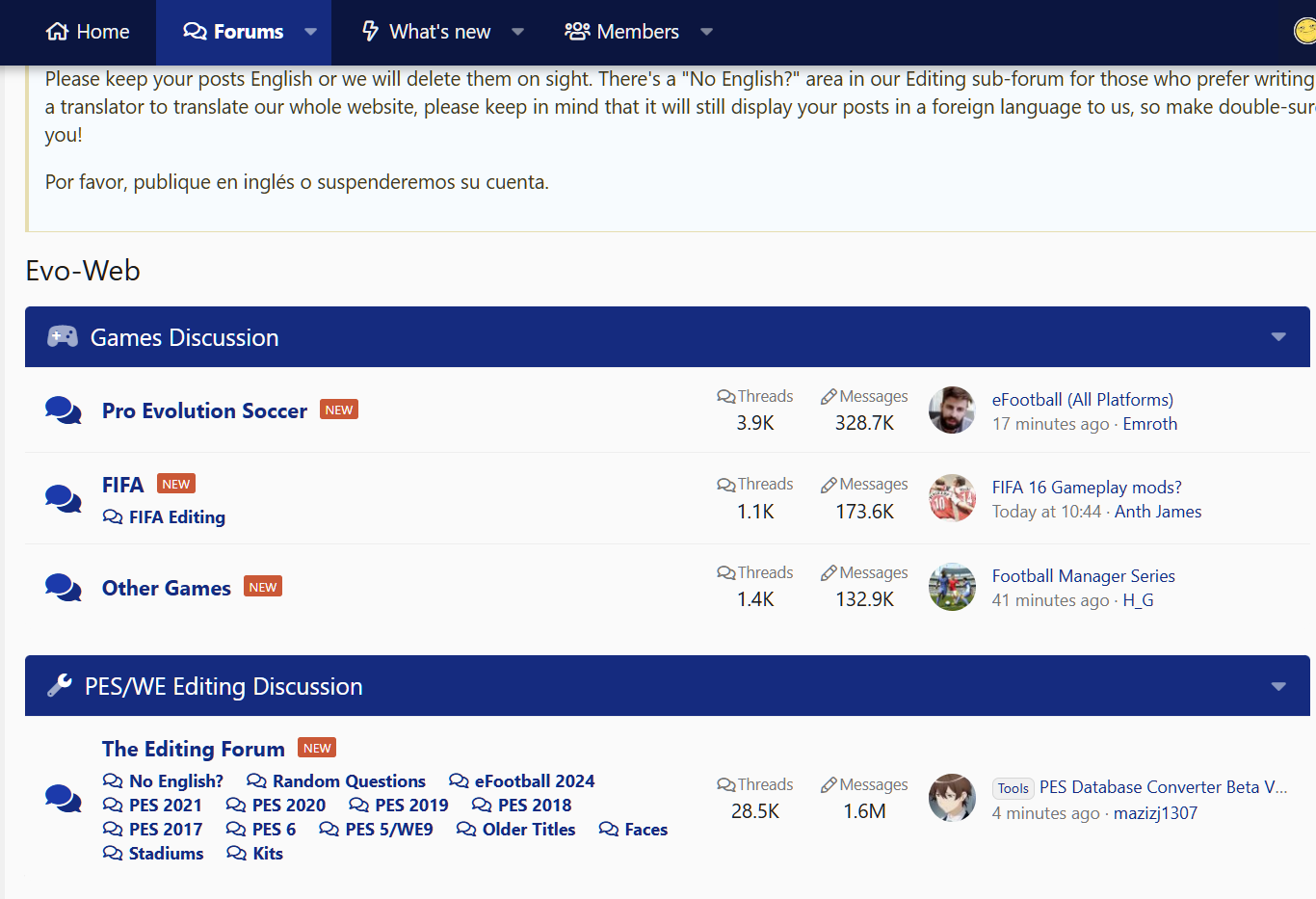Open the PES 6 sub-forum
This screenshot has width=1316, height=899.
click(x=274, y=830)
